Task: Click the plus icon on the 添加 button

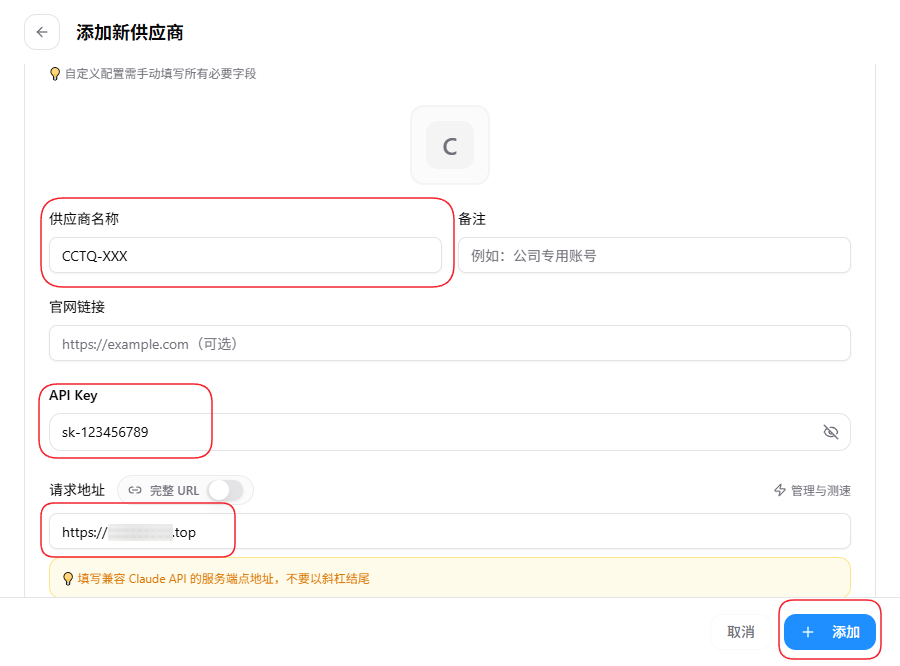Action: pos(808,632)
